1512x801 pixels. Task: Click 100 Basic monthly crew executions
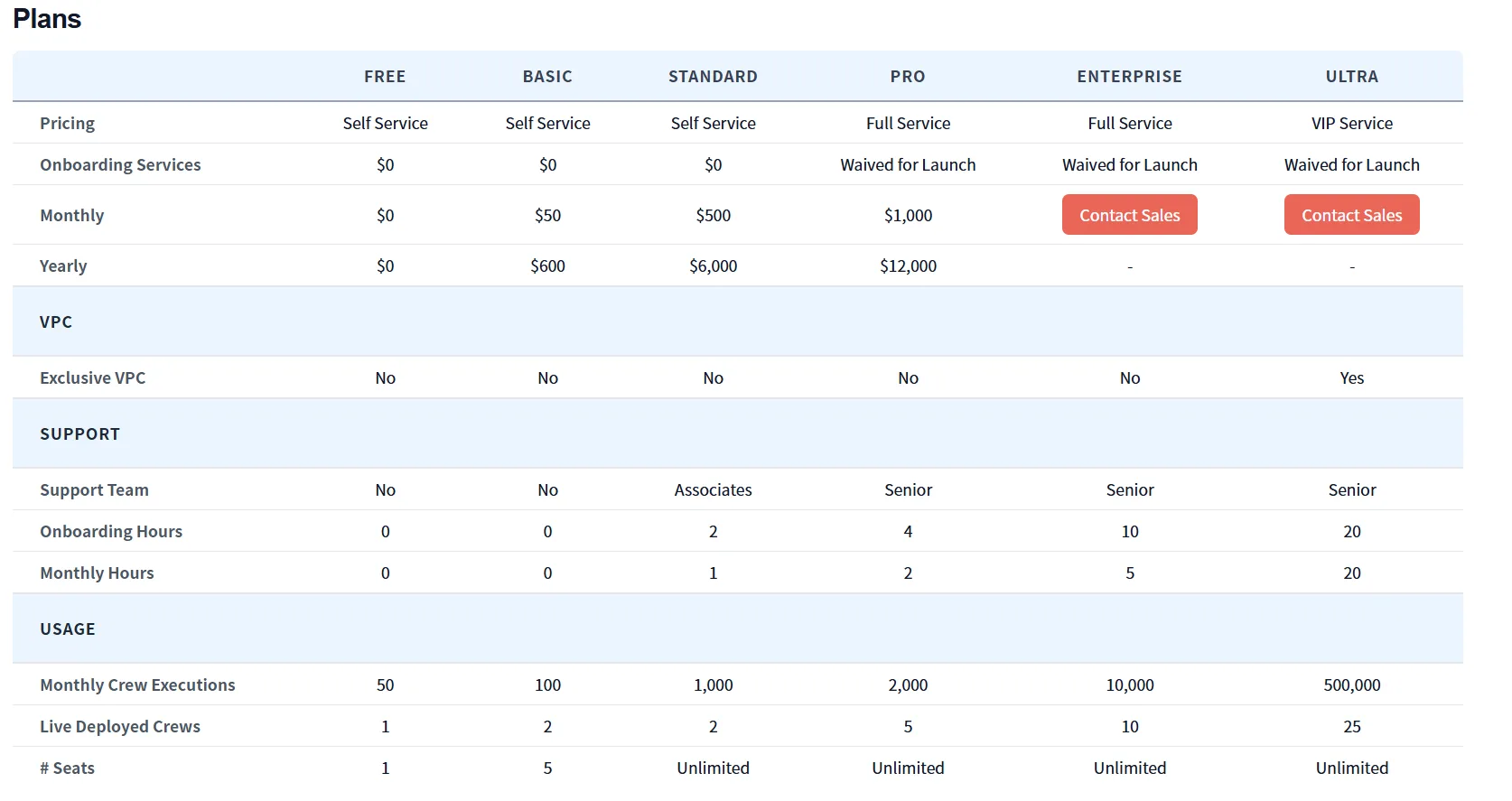coord(547,685)
